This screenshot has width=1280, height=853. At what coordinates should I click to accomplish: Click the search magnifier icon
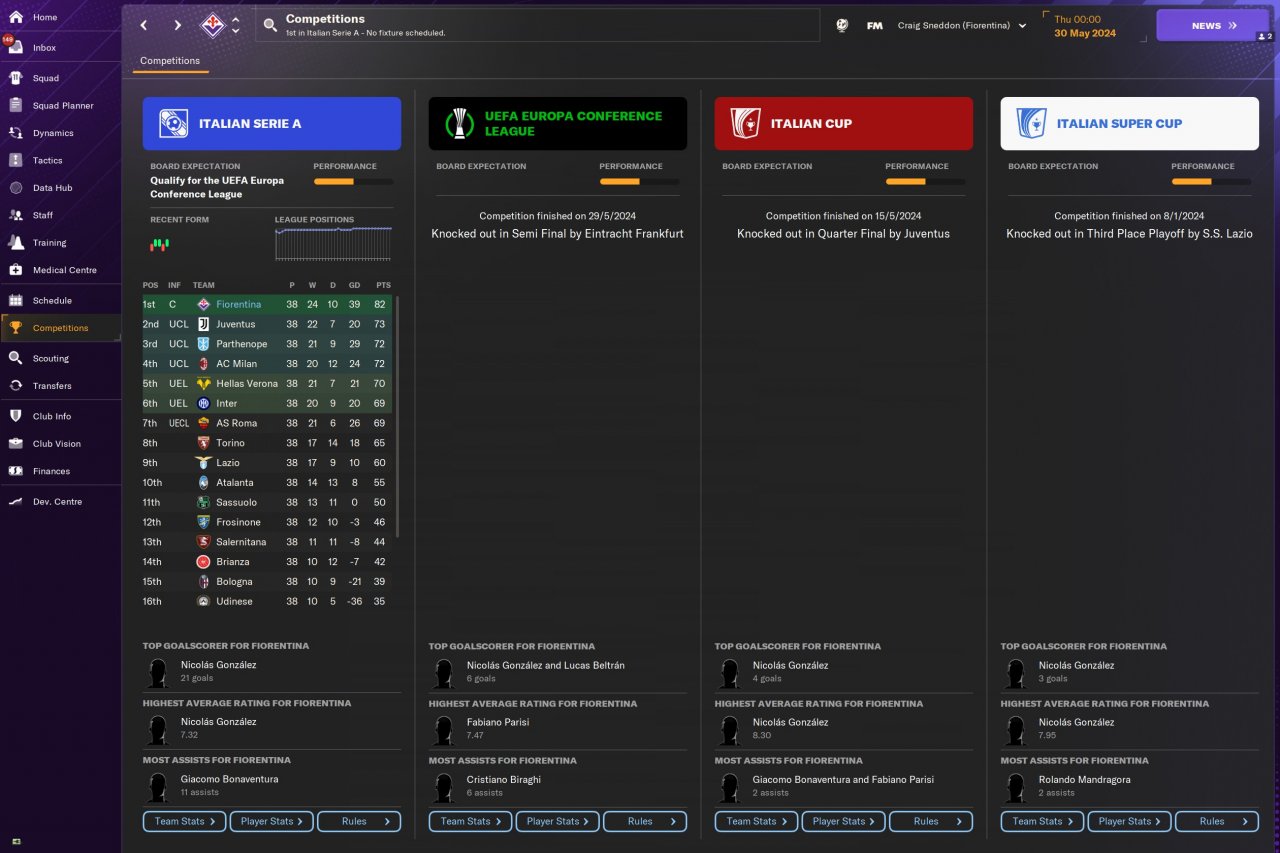tap(270, 25)
